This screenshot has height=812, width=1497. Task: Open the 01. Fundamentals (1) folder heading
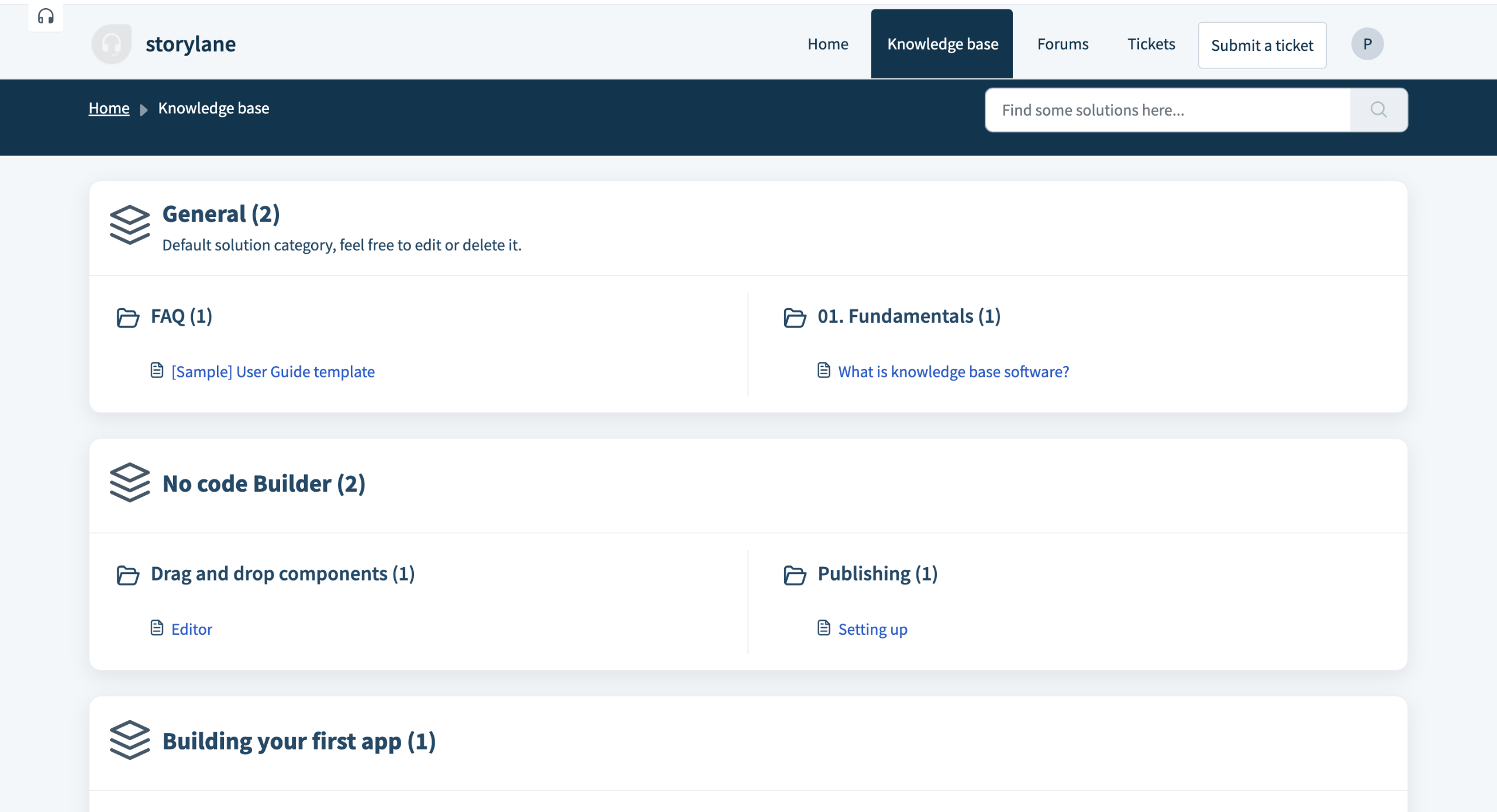click(x=909, y=316)
